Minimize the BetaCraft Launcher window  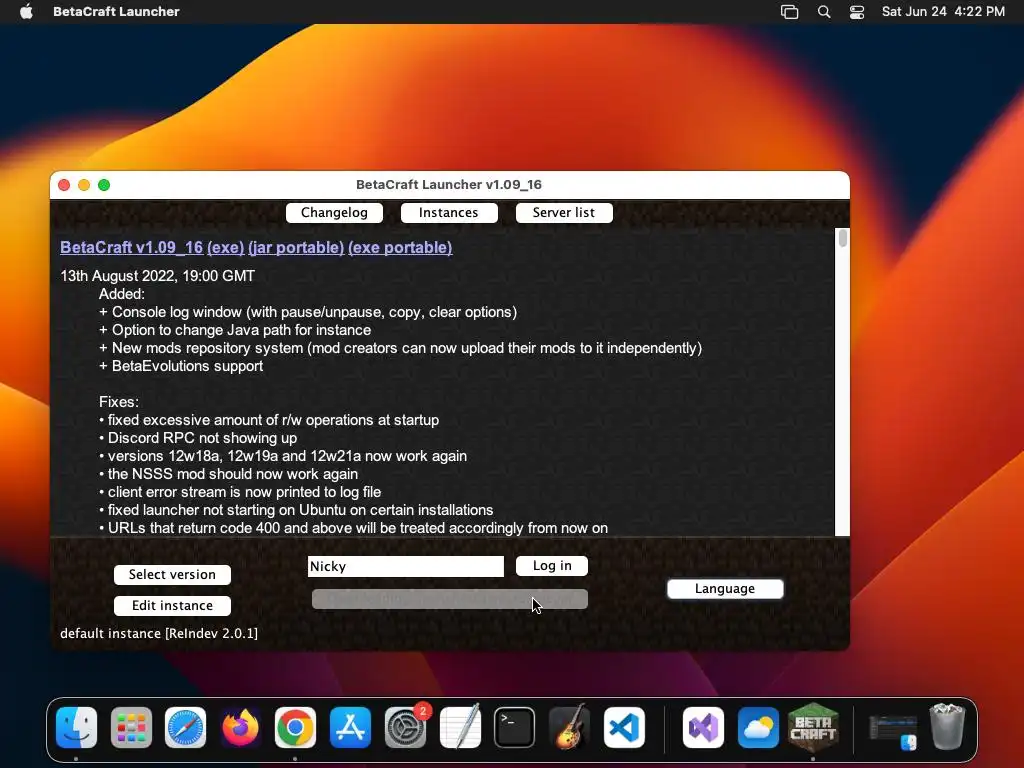[x=84, y=185]
